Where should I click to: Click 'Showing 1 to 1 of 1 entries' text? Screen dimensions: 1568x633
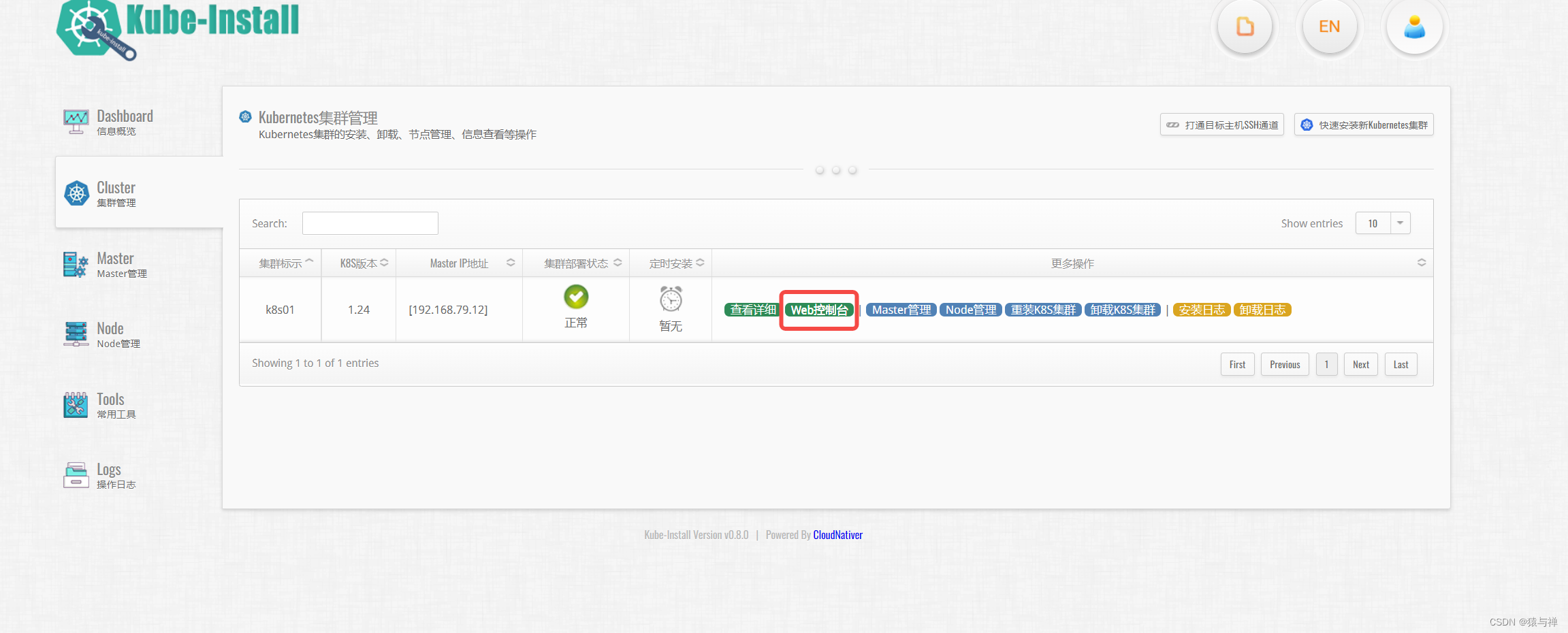point(315,363)
